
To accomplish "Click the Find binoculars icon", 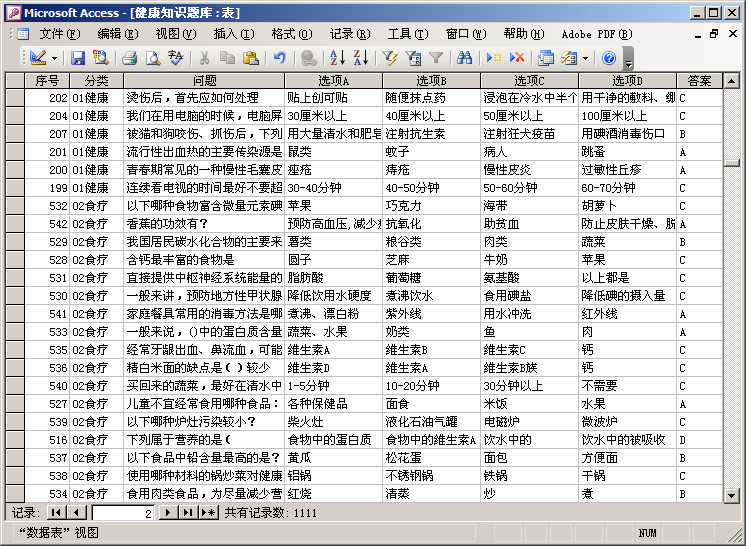I will pyautogui.click(x=464, y=58).
